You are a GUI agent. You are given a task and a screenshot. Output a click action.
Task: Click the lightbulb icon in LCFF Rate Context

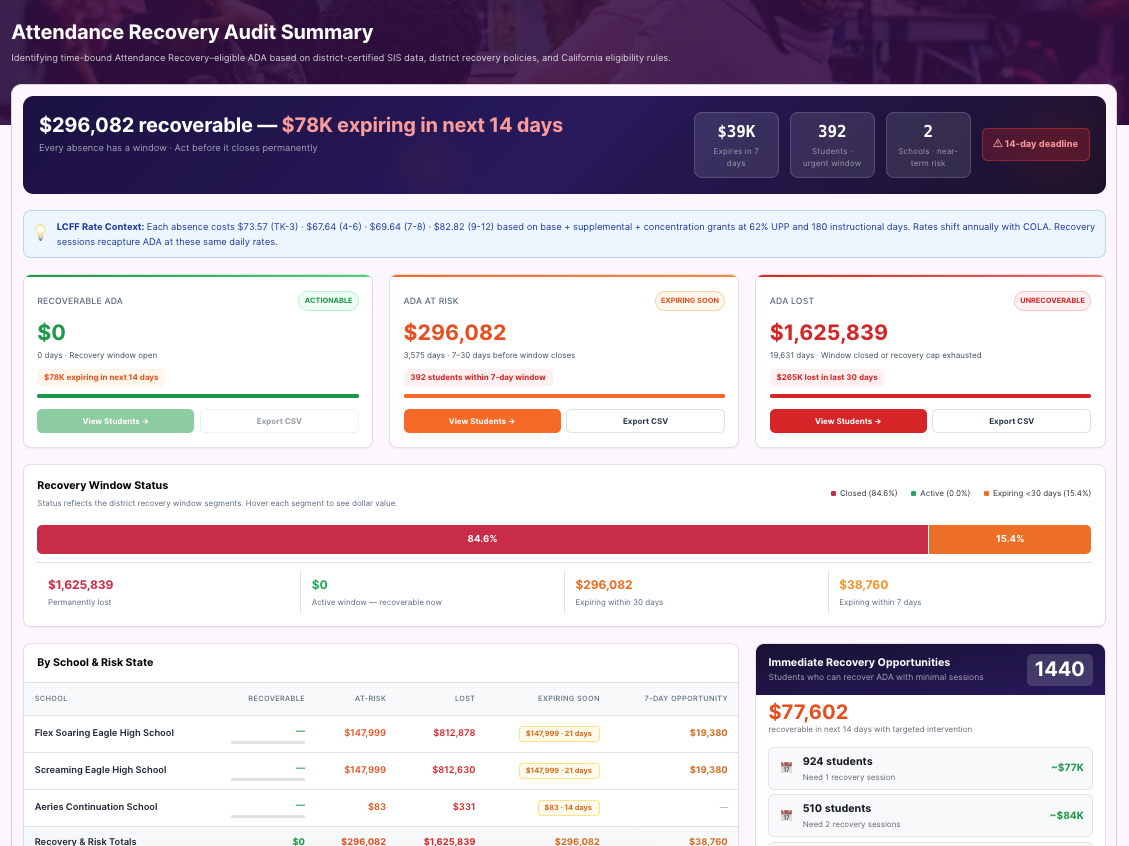[x=40, y=233]
